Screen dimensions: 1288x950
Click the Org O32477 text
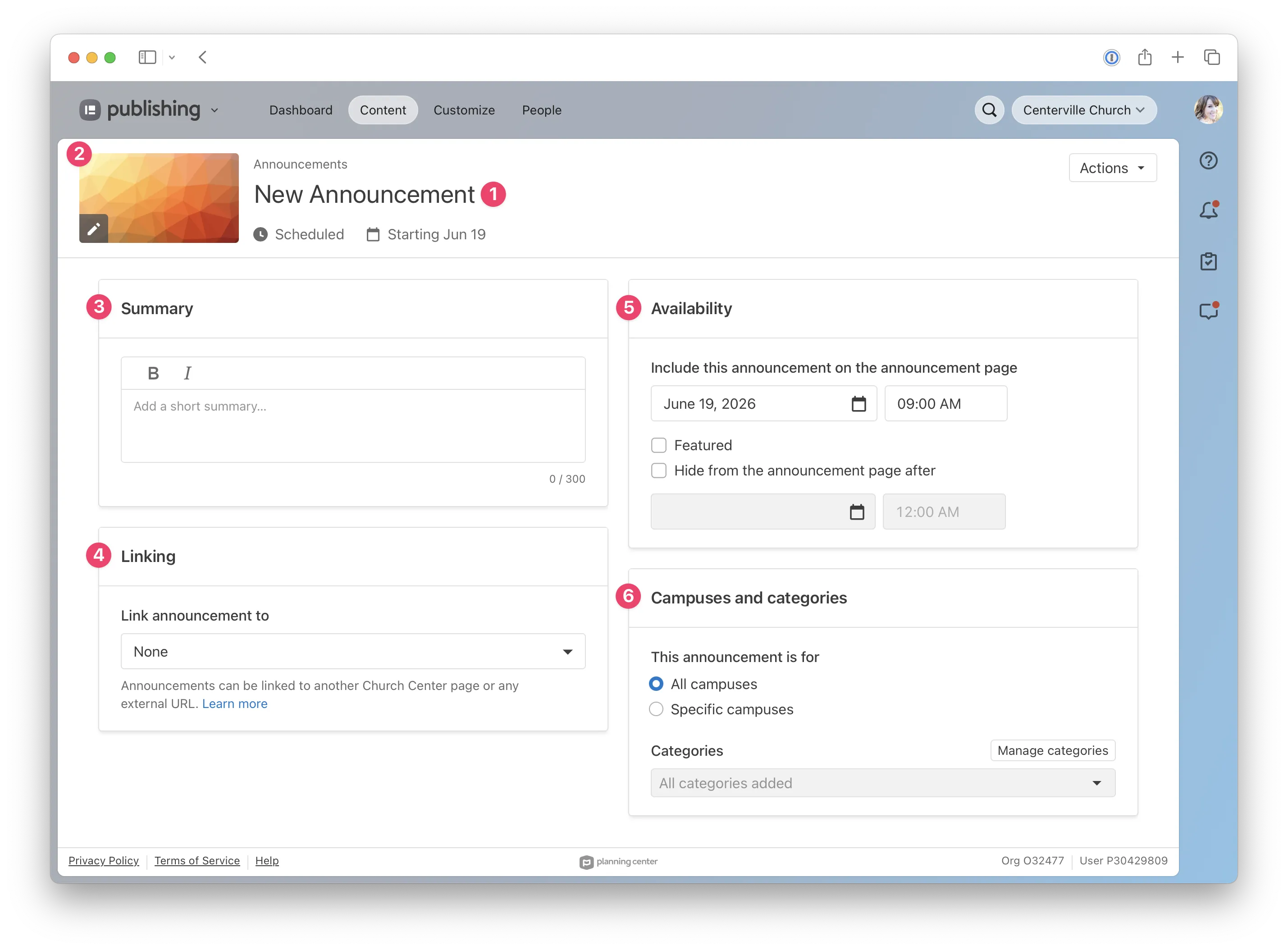point(1033,861)
